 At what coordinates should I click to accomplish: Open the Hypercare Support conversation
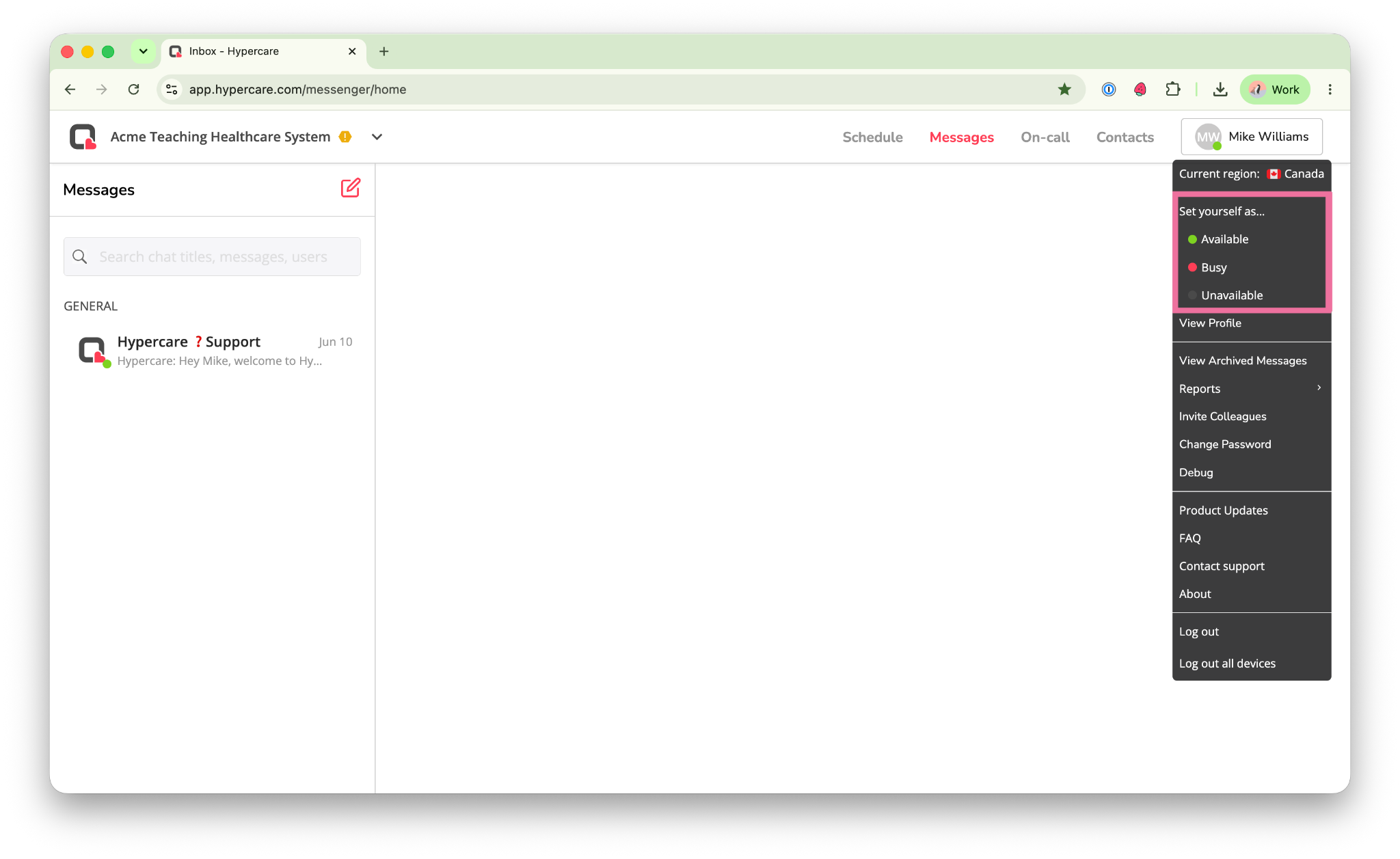[x=212, y=351]
